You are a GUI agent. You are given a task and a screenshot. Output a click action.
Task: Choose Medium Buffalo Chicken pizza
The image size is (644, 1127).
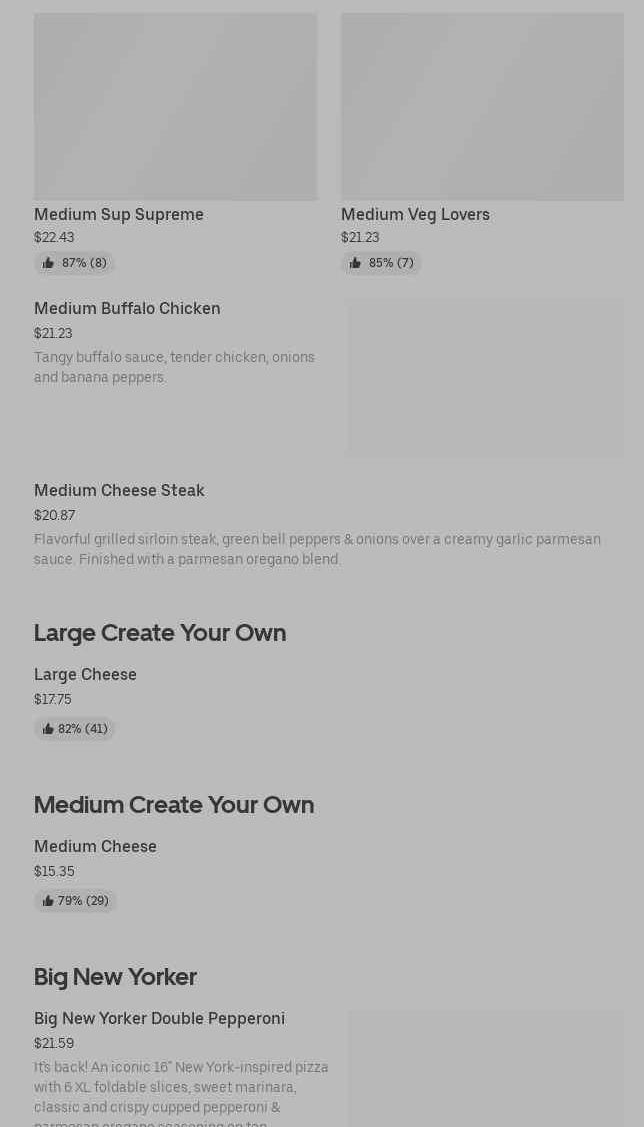127,309
